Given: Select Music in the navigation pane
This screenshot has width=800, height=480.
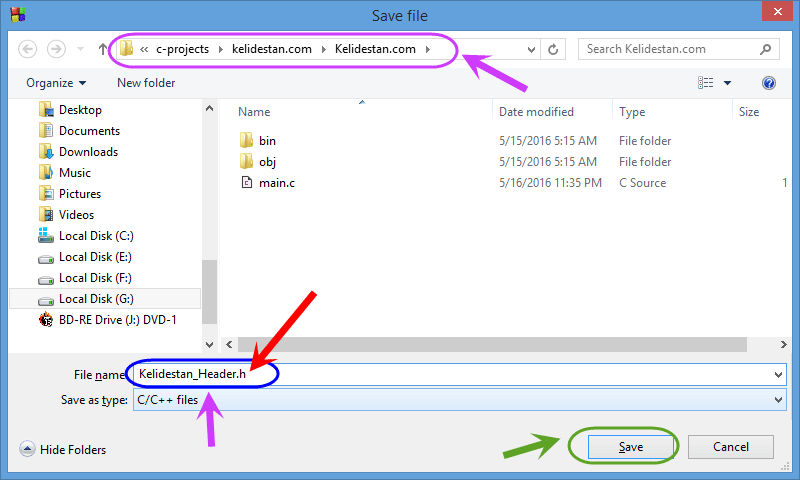Looking at the screenshot, I should click(74, 172).
